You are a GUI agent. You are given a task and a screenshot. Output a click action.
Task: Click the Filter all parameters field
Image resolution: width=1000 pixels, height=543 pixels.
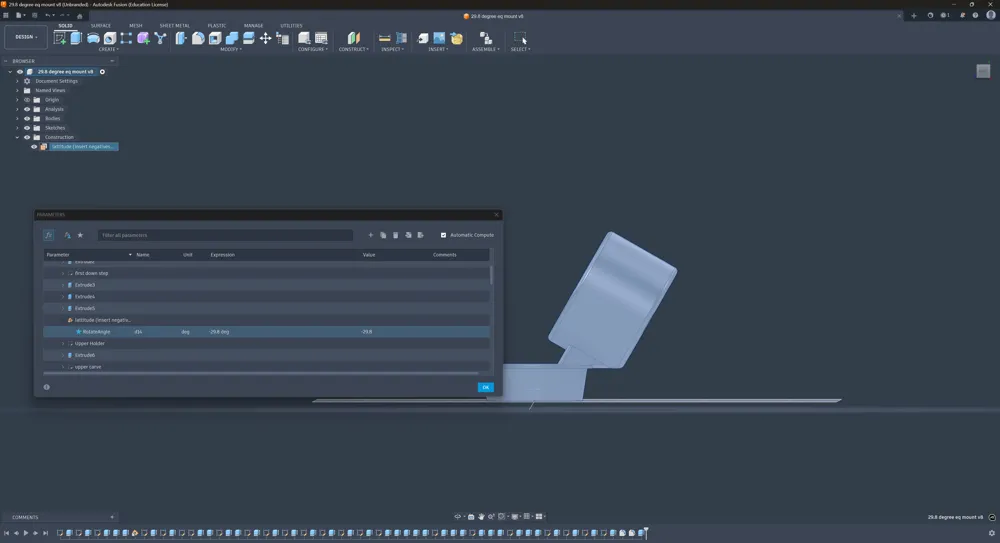pyautogui.click(x=225, y=235)
